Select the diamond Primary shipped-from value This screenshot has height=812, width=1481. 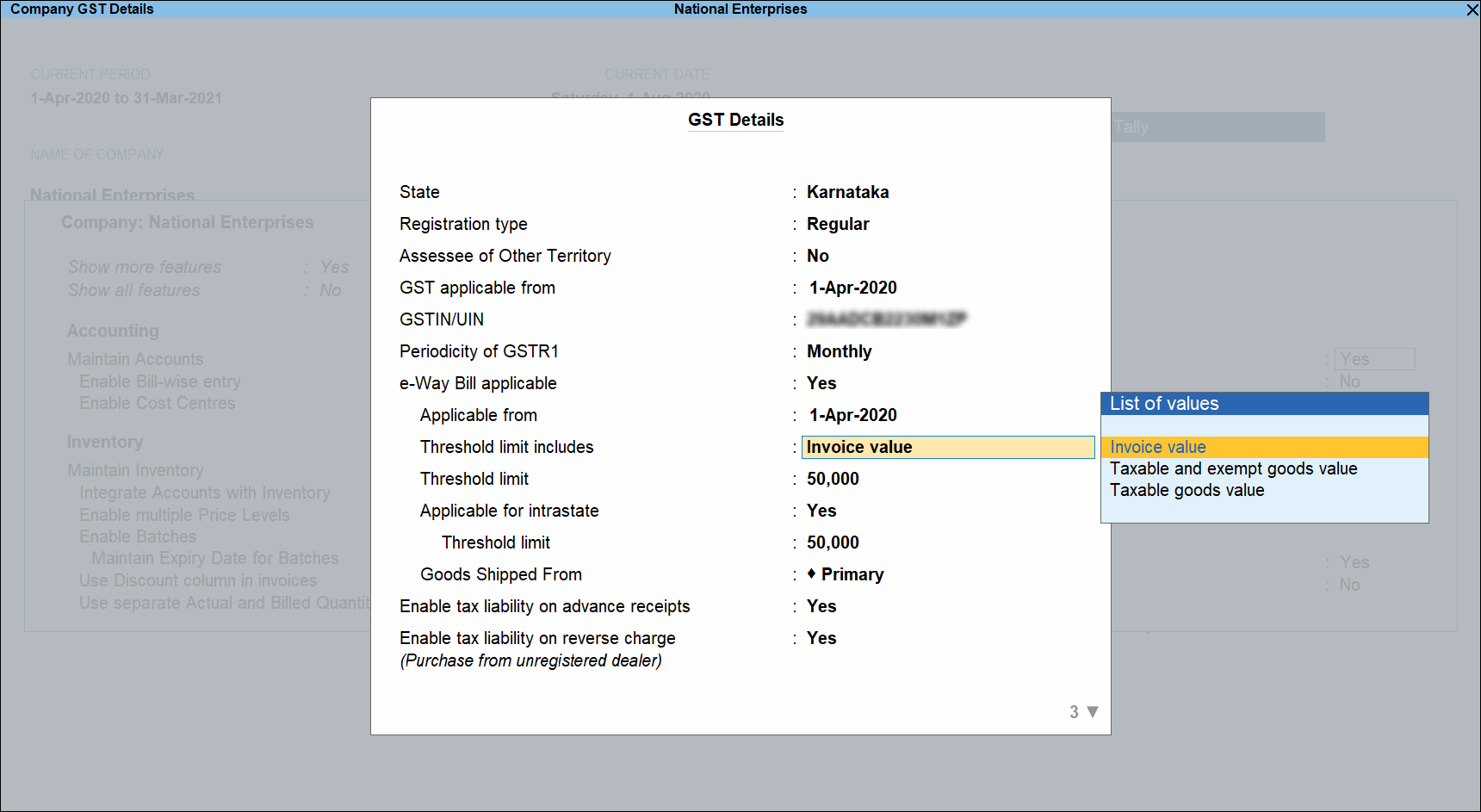[846, 574]
